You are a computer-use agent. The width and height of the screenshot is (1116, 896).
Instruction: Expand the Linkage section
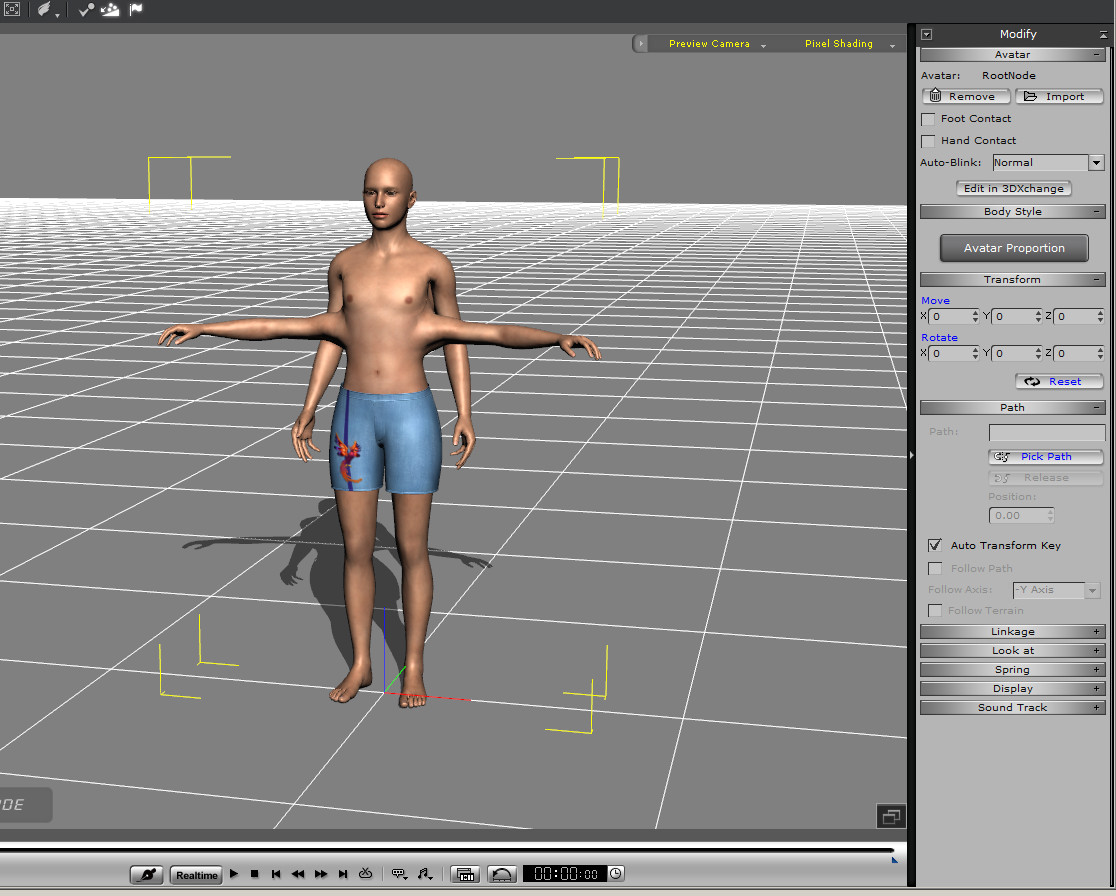coord(1012,632)
